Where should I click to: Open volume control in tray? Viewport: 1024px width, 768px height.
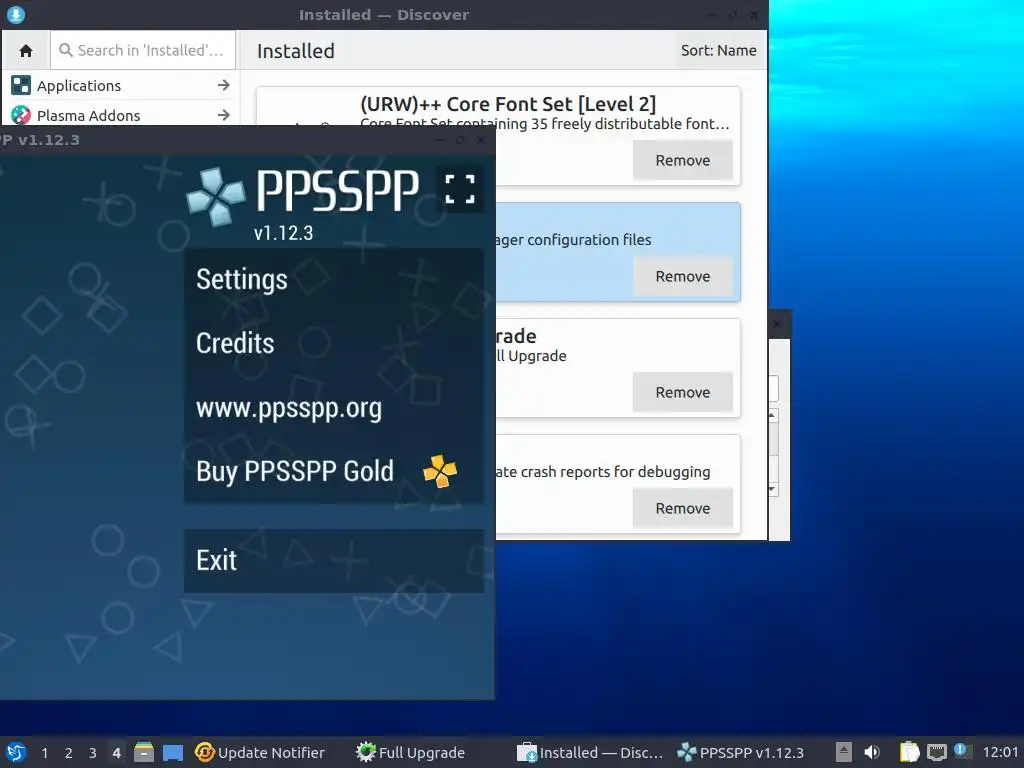tap(872, 752)
